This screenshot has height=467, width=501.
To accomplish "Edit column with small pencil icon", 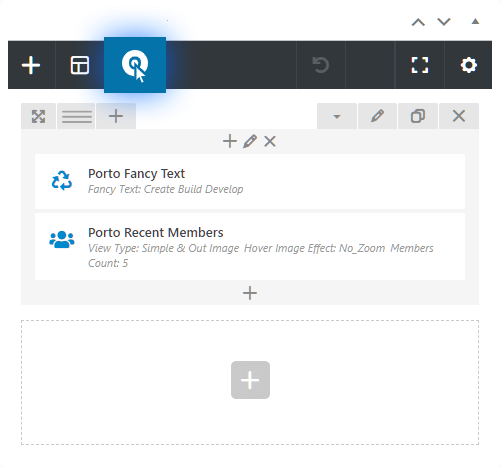I will tap(250, 141).
